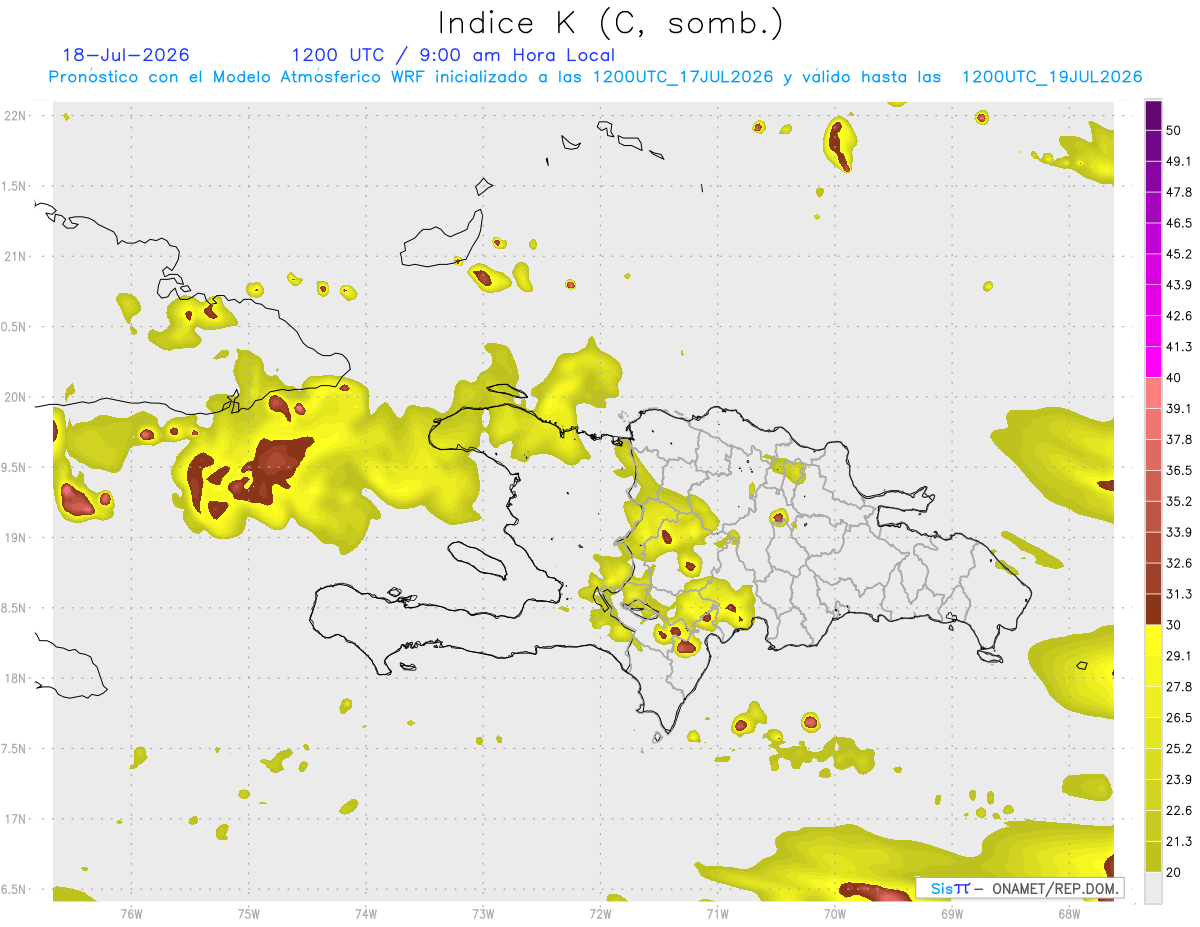Click the colorbar value "22.6"
This screenshot has height=927, width=1200.
click(x=1179, y=811)
